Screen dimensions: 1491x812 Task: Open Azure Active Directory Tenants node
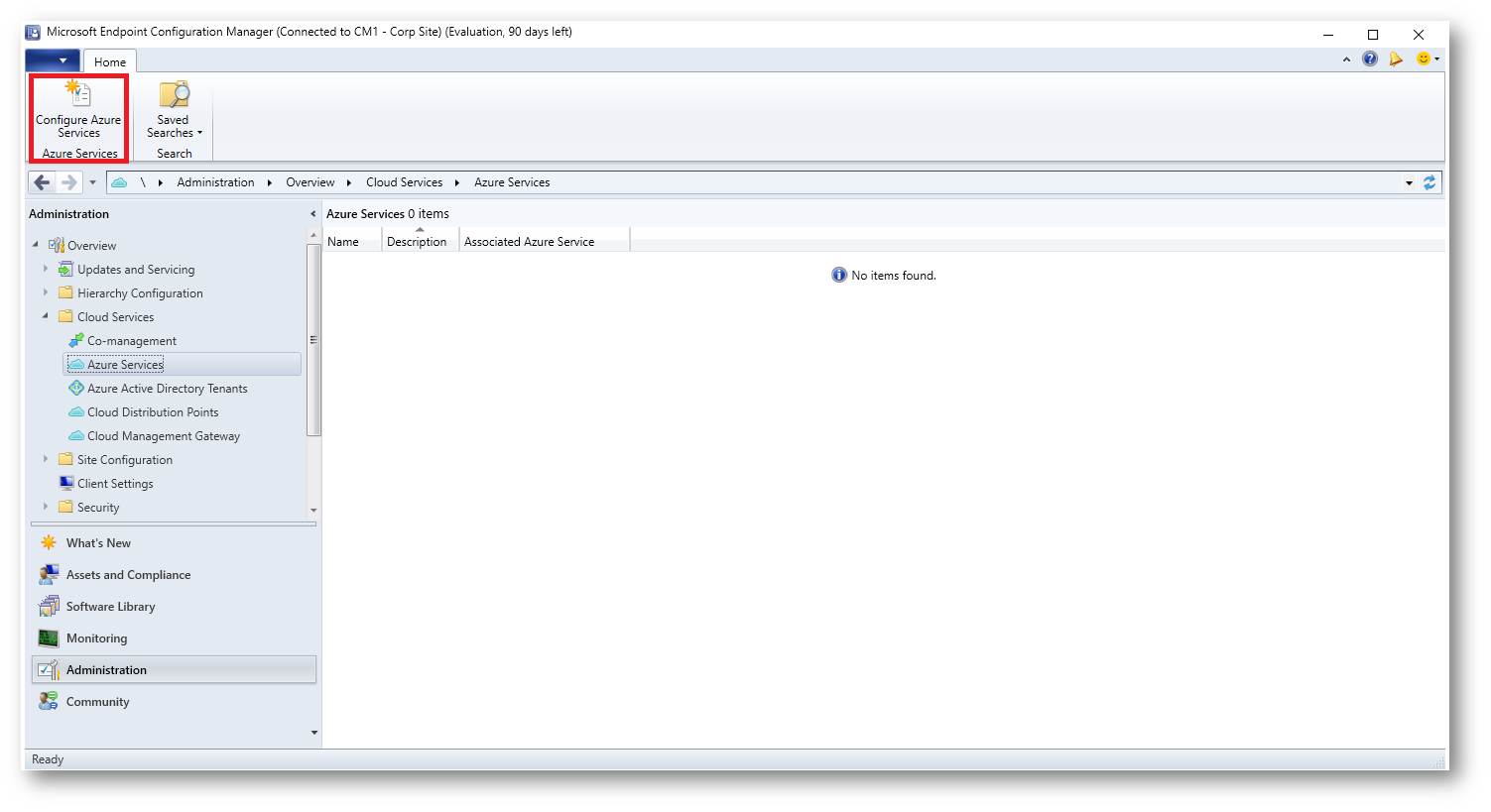[168, 389]
